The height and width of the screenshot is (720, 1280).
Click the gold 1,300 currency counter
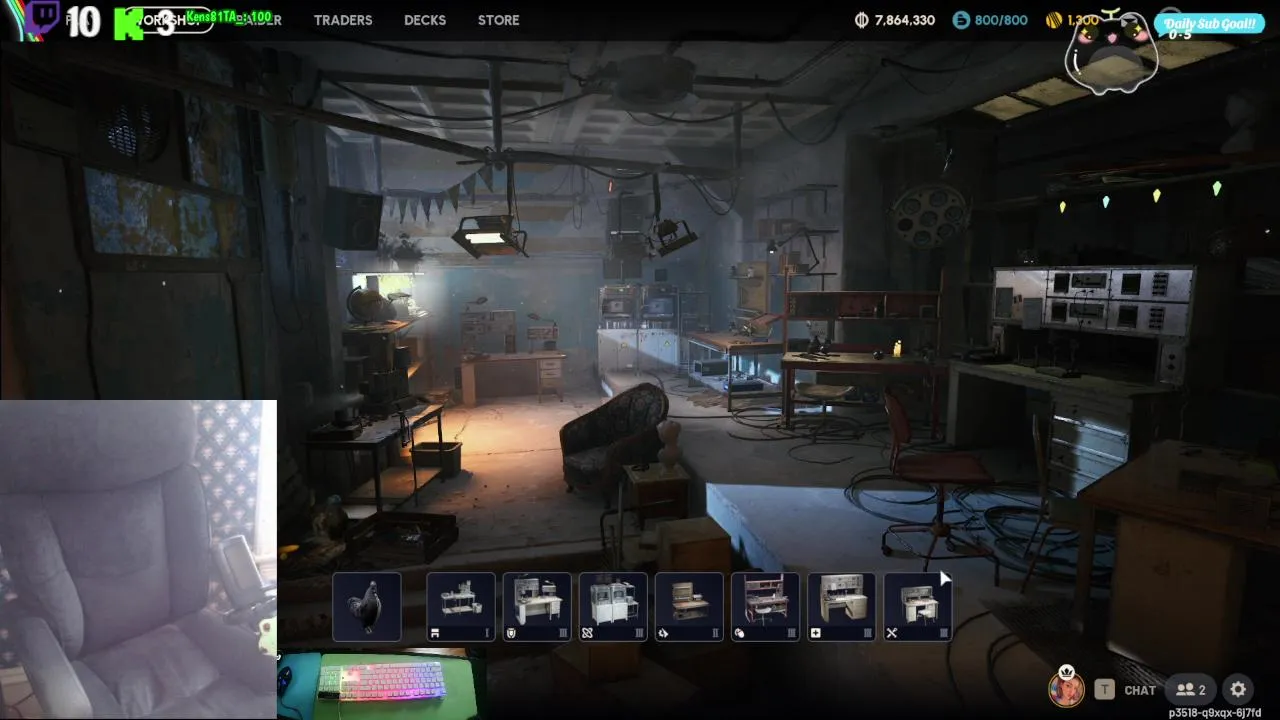(x=1082, y=20)
